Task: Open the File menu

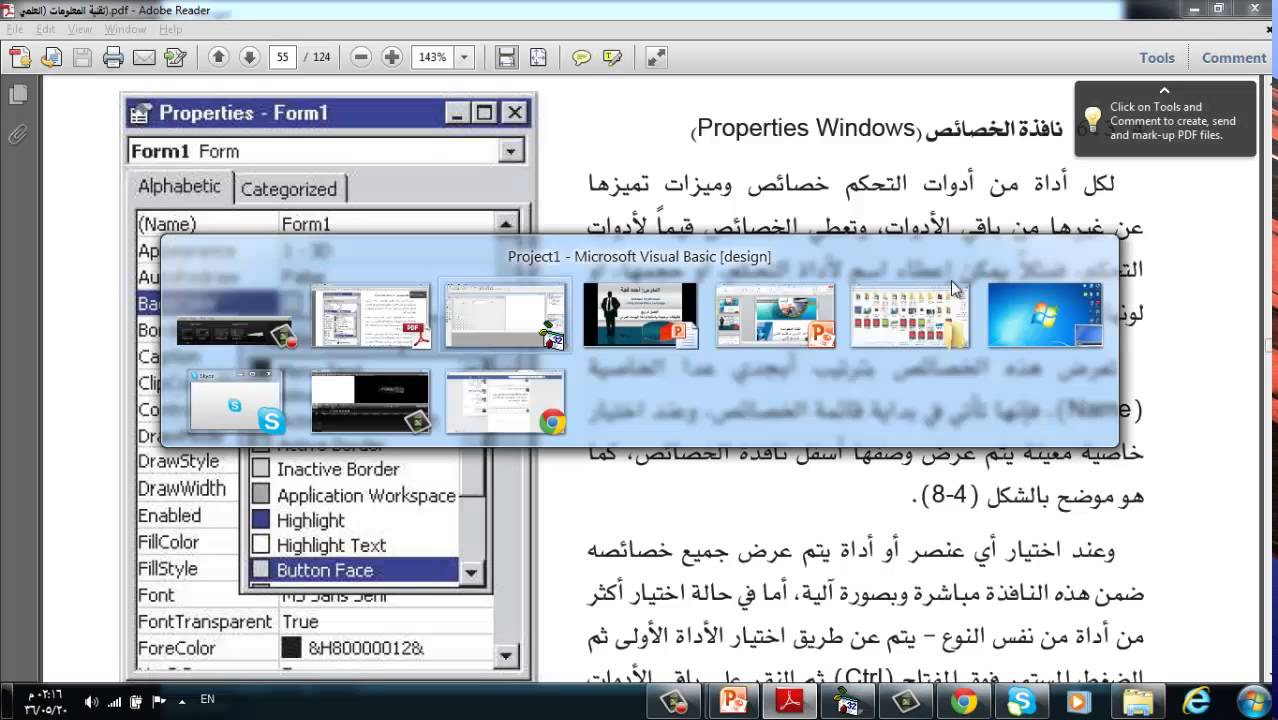Action: [x=15, y=29]
